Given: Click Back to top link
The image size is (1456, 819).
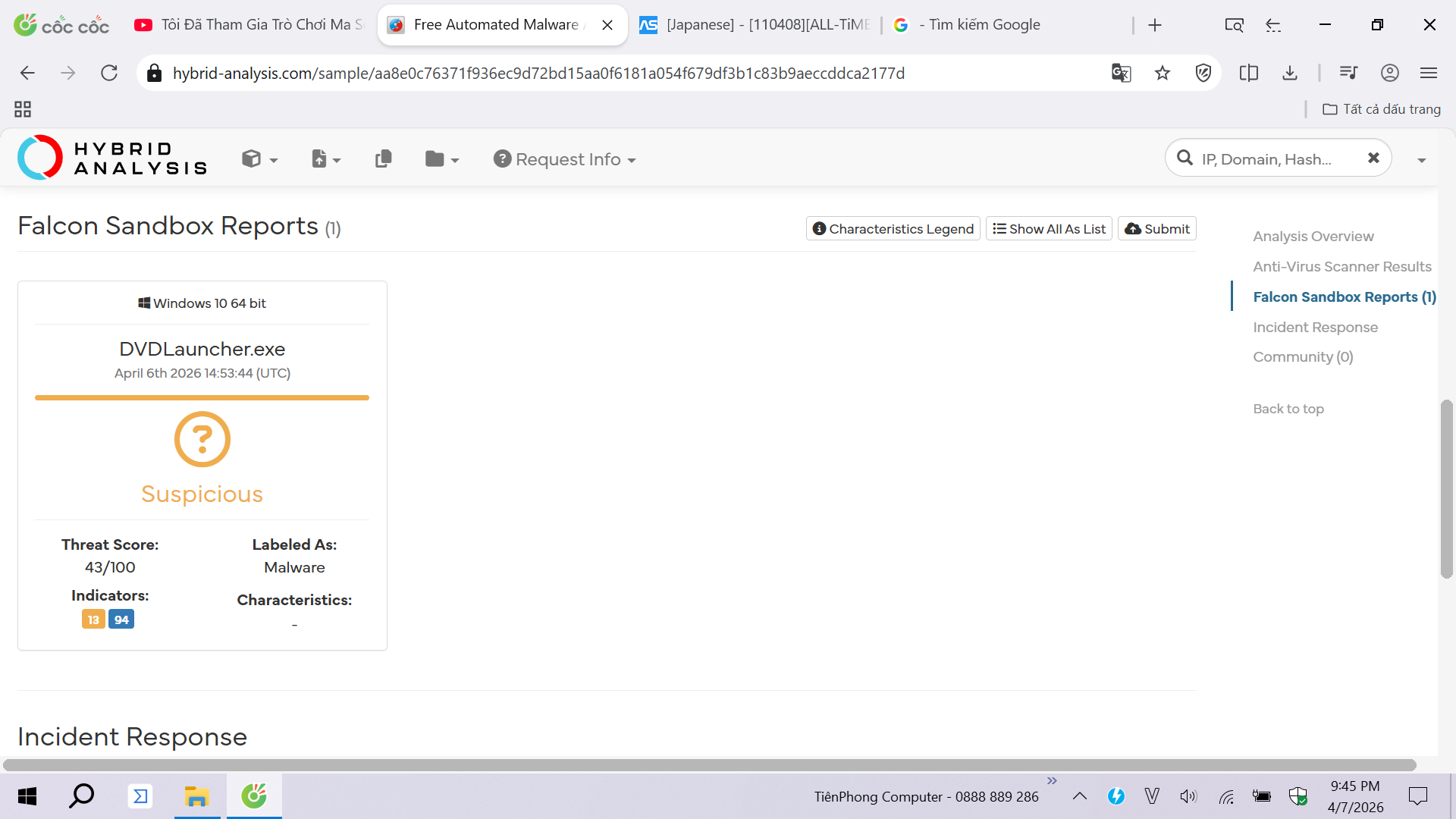Looking at the screenshot, I should (1288, 409).
